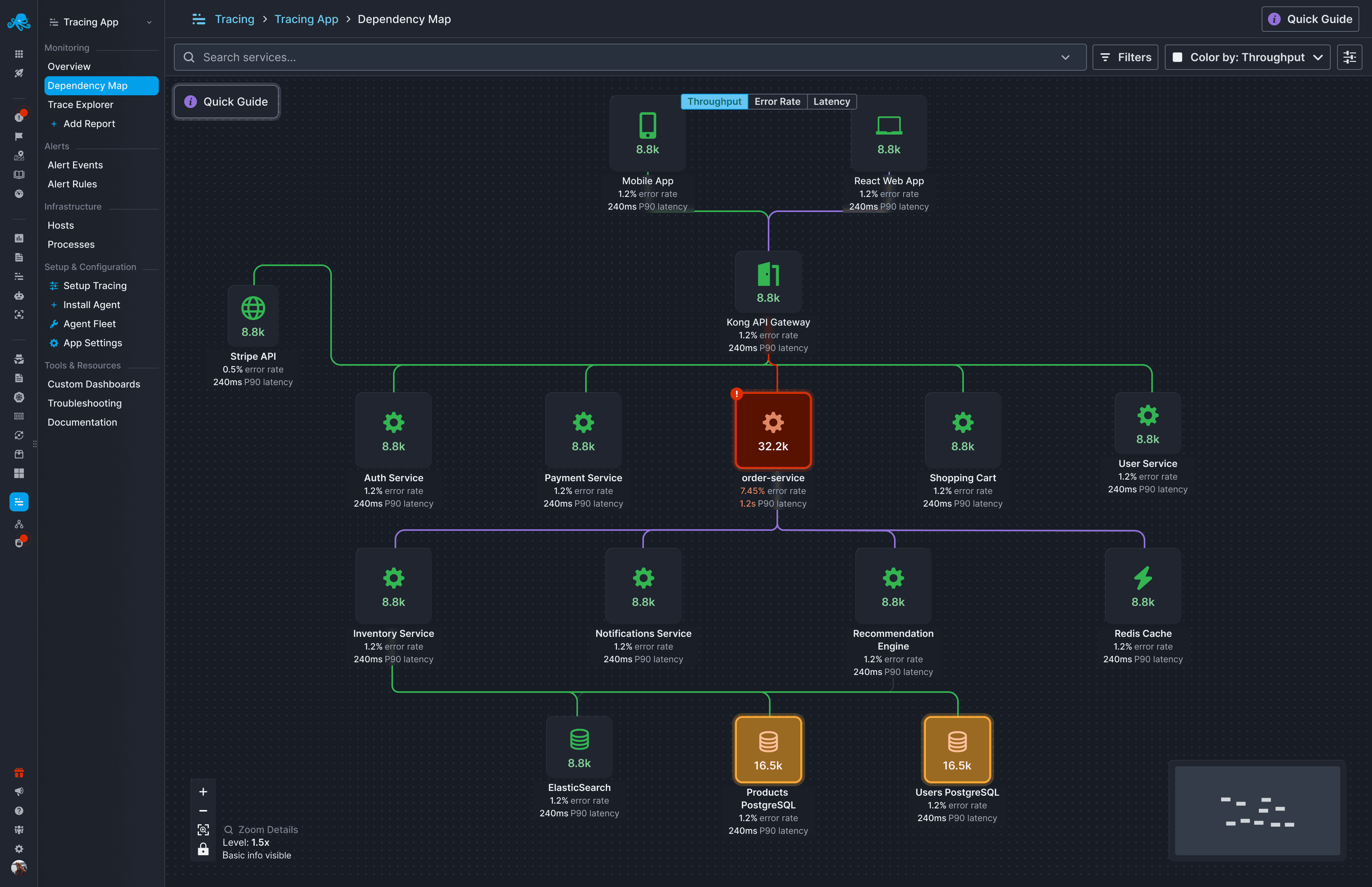1372x887 pixels.
Task: Select the rocket icon in the sidebar
Action: click(19, 73)
